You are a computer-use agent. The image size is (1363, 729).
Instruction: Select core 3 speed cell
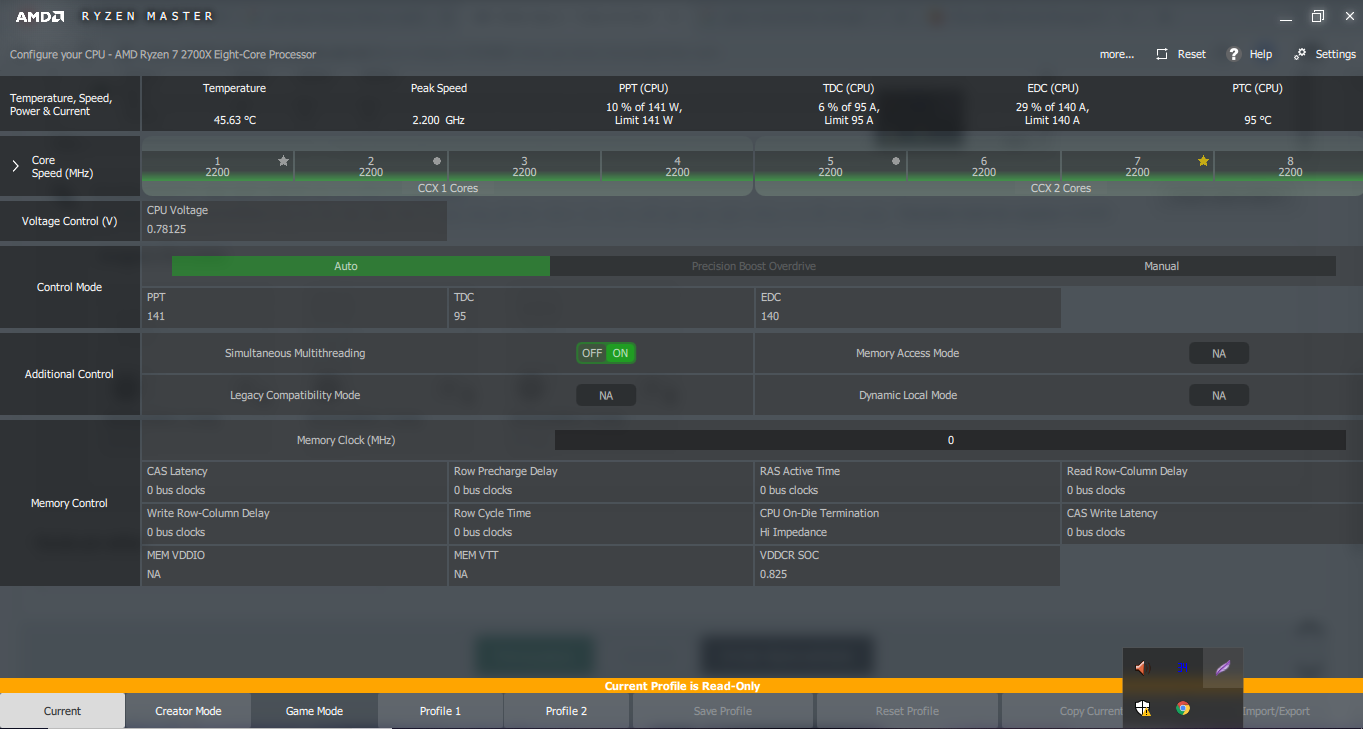click(x=524, y=166)
